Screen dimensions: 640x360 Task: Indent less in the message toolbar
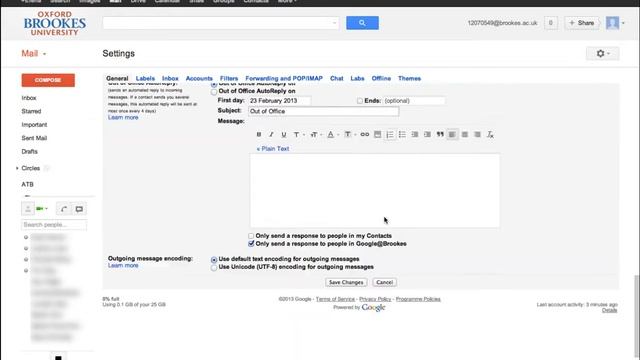pyautogui.click(x=415, y=134)
